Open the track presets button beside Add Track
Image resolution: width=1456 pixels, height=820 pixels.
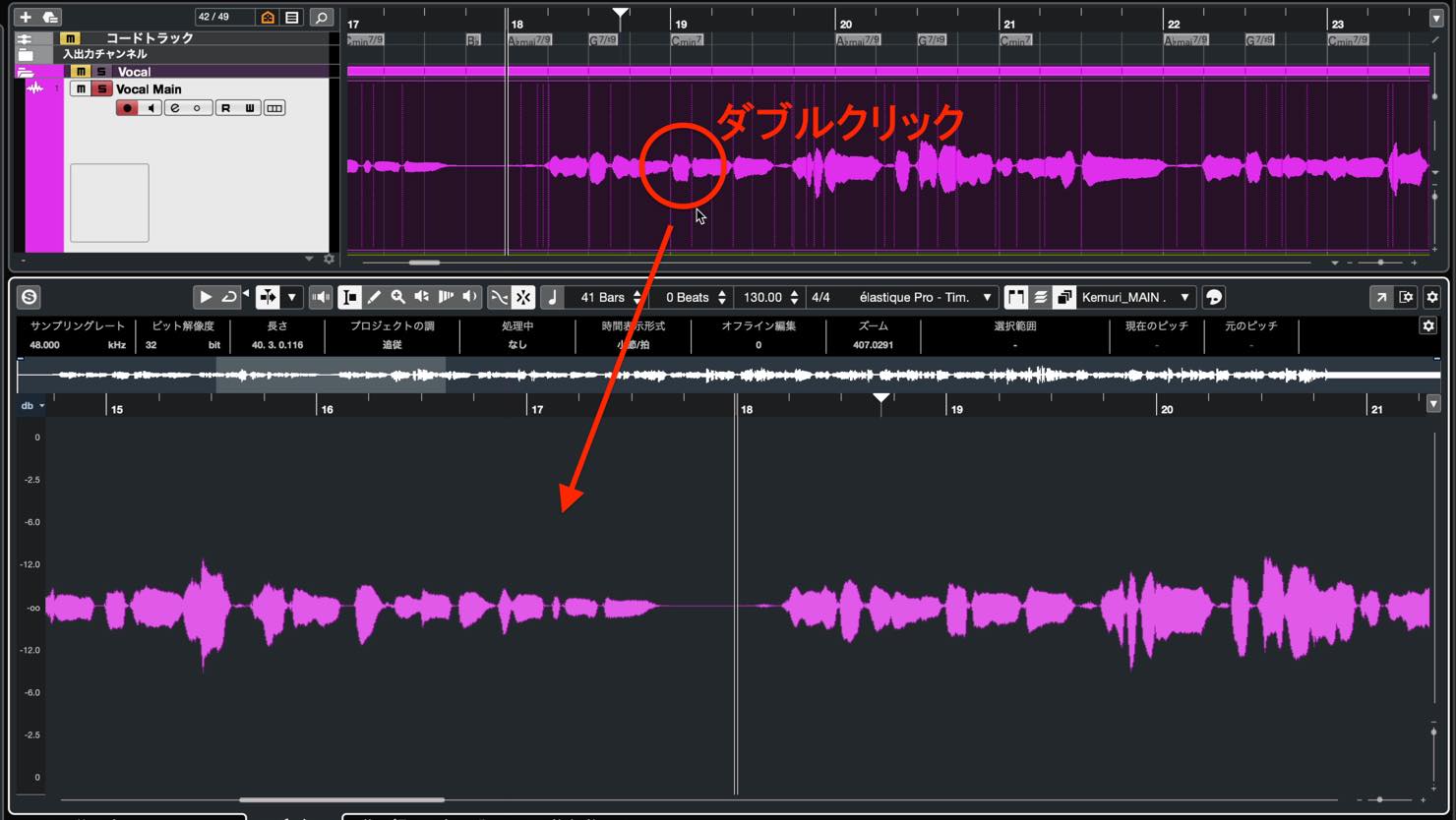[x=50, y=17]
